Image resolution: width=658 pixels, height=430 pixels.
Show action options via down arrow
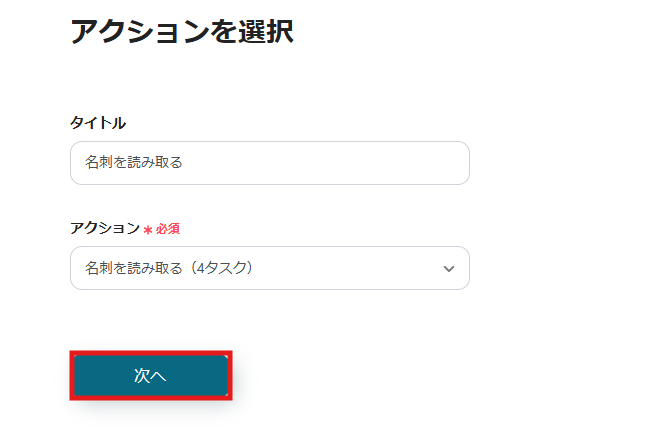[x=449, y=268]
